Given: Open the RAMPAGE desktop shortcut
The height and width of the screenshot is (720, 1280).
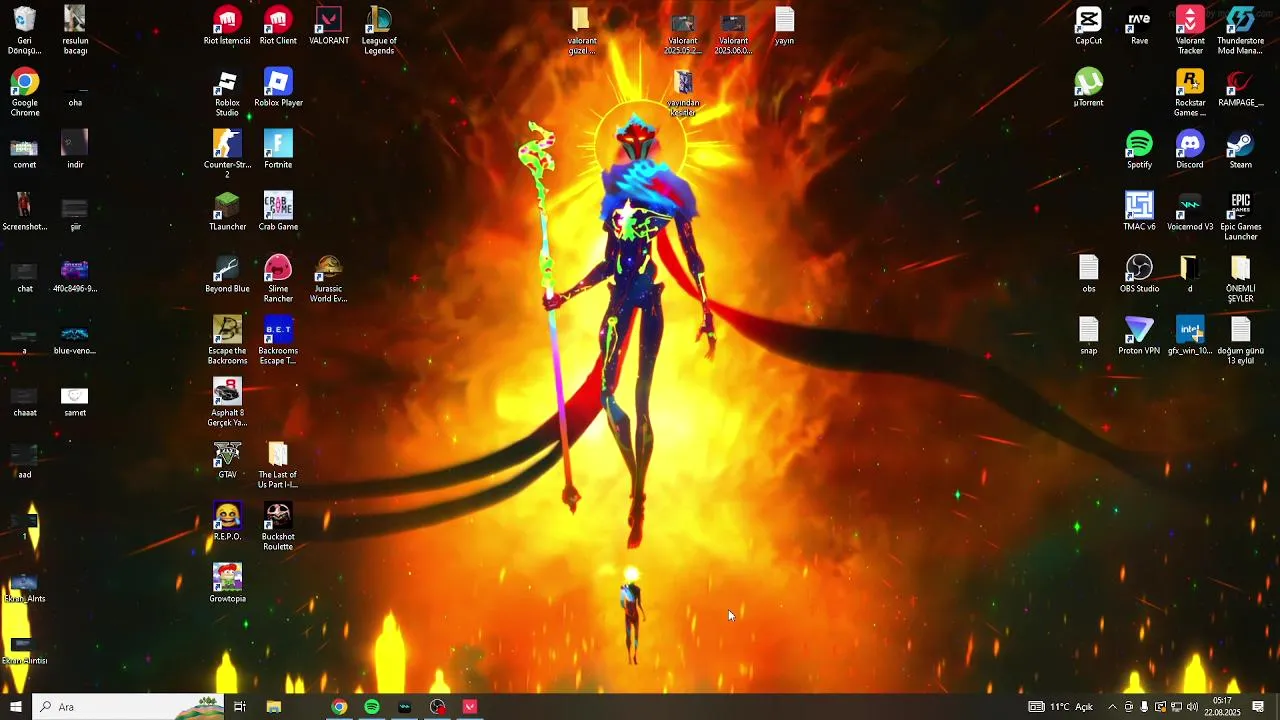Looking at the screenshot, I should [1240, 88].
